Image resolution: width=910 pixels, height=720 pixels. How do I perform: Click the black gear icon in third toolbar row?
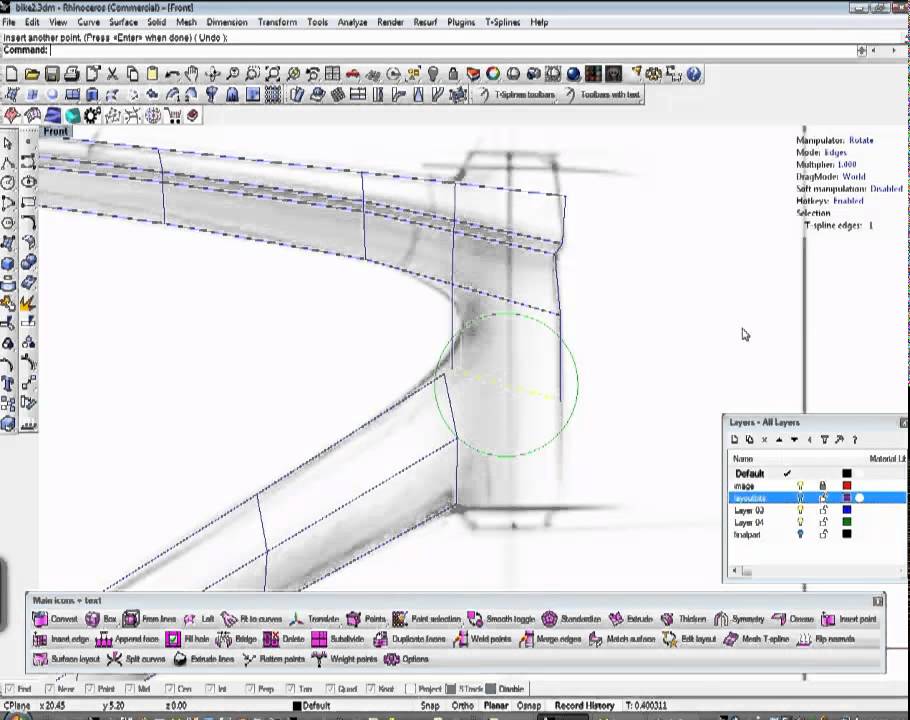pos(92,115)
